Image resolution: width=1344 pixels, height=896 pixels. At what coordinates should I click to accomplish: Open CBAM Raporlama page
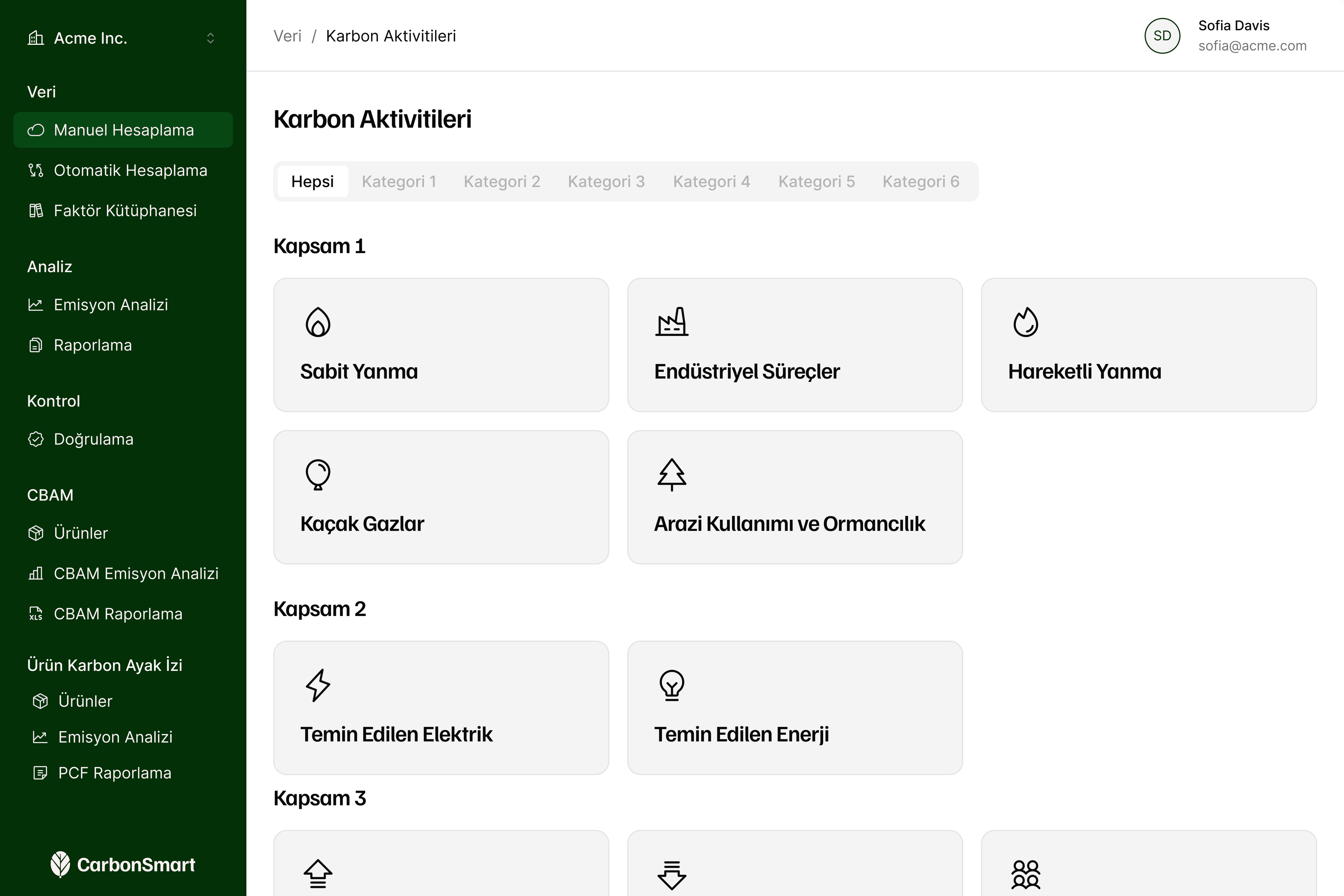(x=124, y=614)
